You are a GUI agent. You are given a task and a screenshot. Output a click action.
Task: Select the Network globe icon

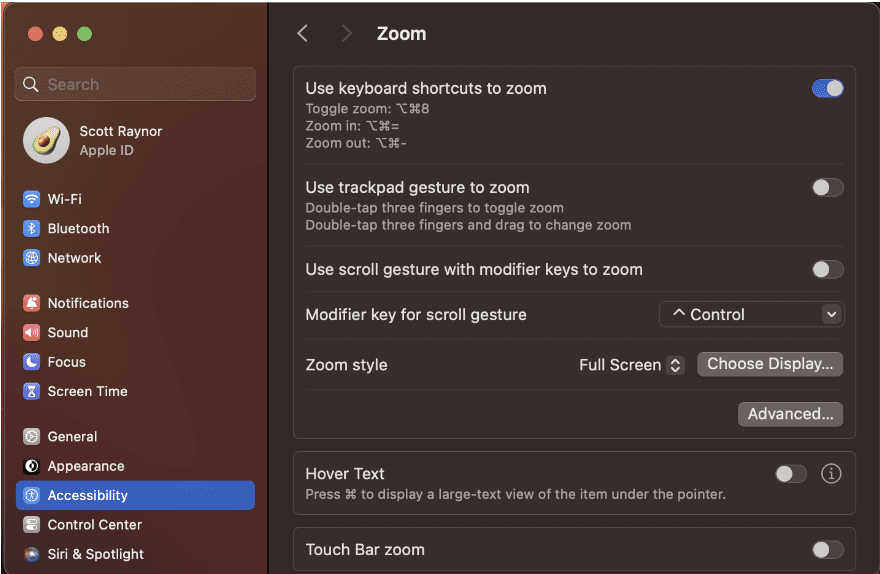click(32, 258)
